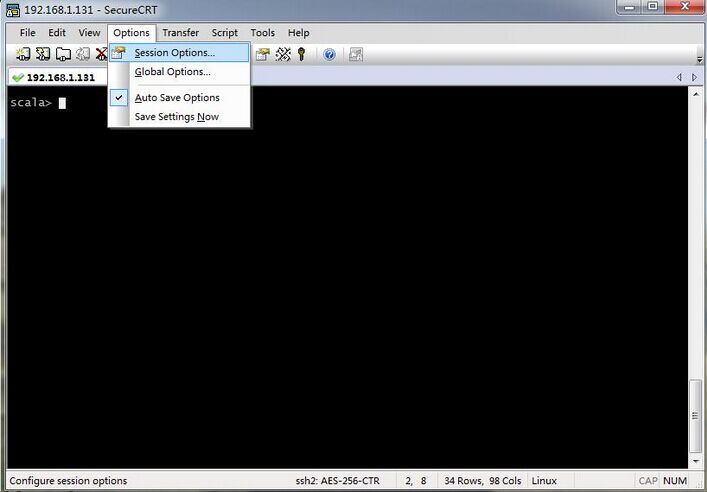Viewport: 707px width, 492px height.
Task: Click the Linux status bar entry
Action: 544,481
